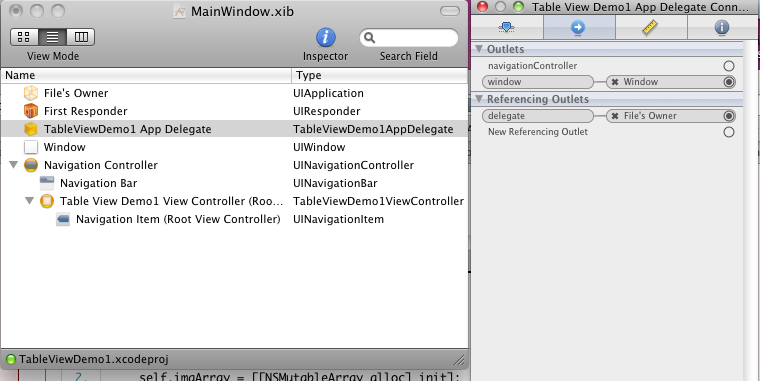The width and height of the screenshot is (760, 381).
Task: Click the Navigation Item icon
Action: (63, 219)
